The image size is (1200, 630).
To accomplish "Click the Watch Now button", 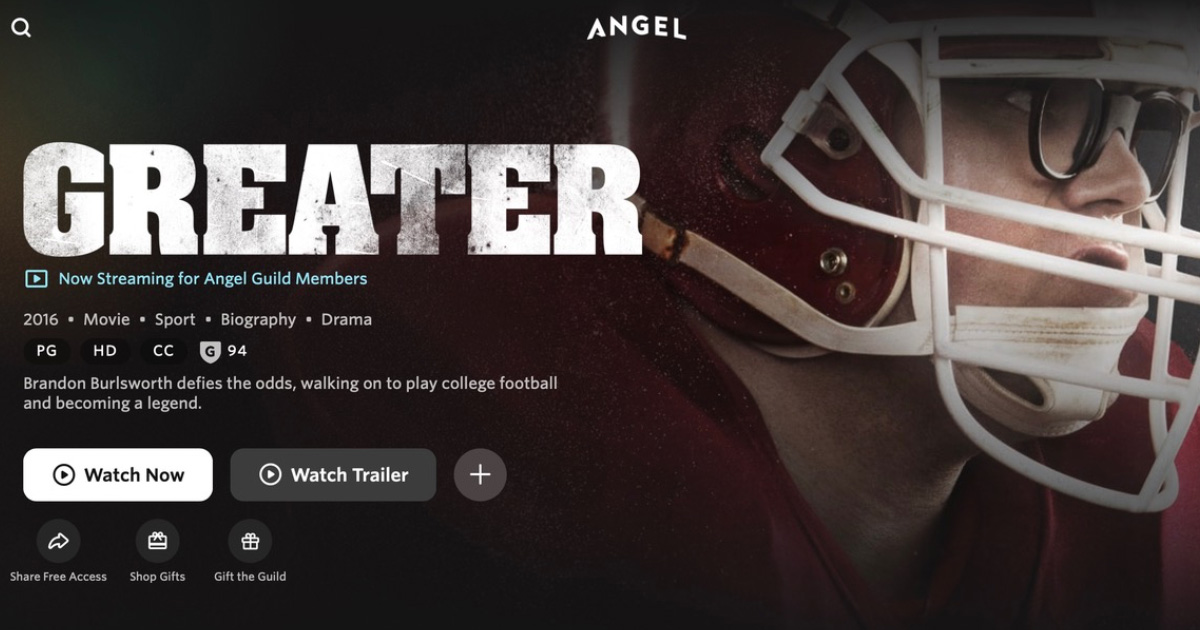I will tap(118, 475).
